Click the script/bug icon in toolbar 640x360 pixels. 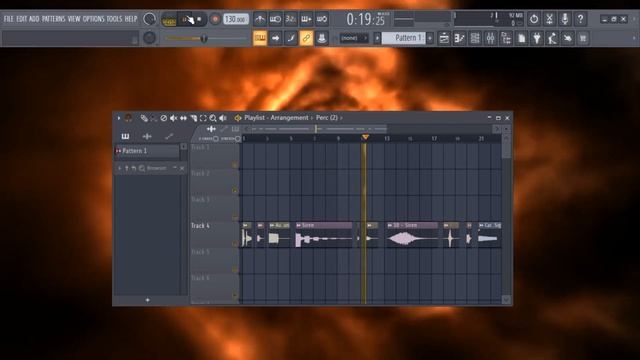(x=568, y=38)
